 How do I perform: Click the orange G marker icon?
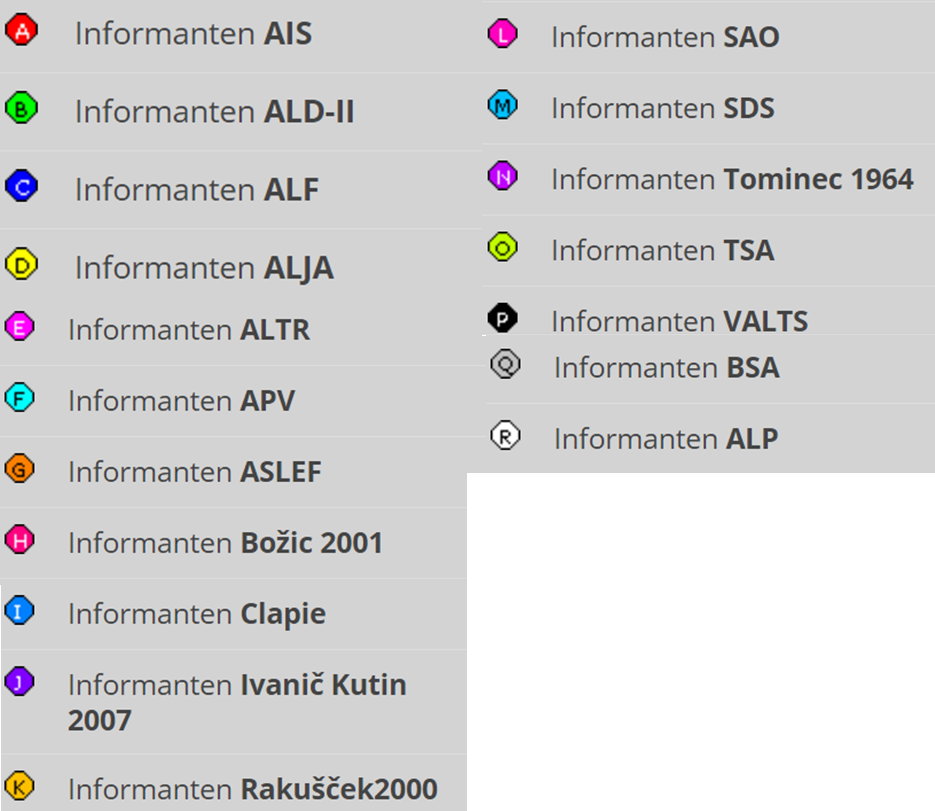(19, 469)
